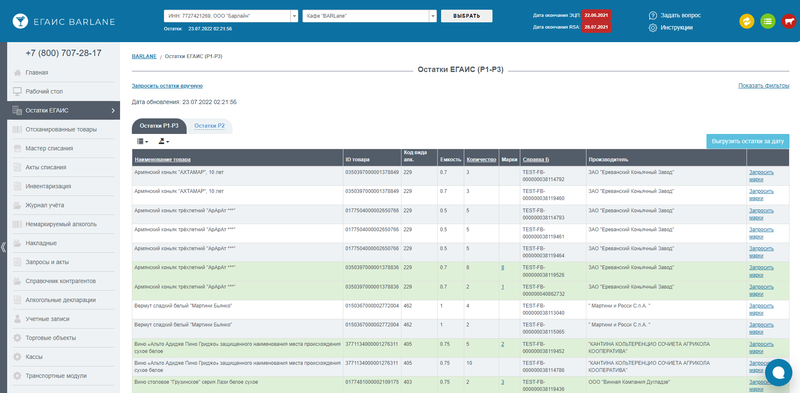
Task: Open the Инструкции link
Action: coord(677,28)
